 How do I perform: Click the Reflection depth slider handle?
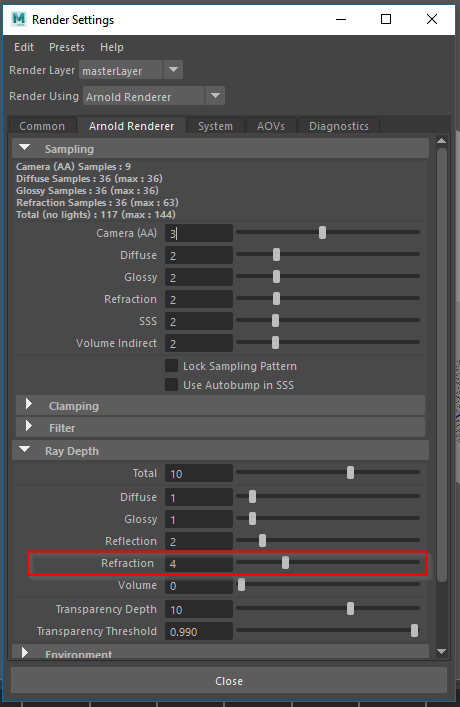(x=262, y=540)
